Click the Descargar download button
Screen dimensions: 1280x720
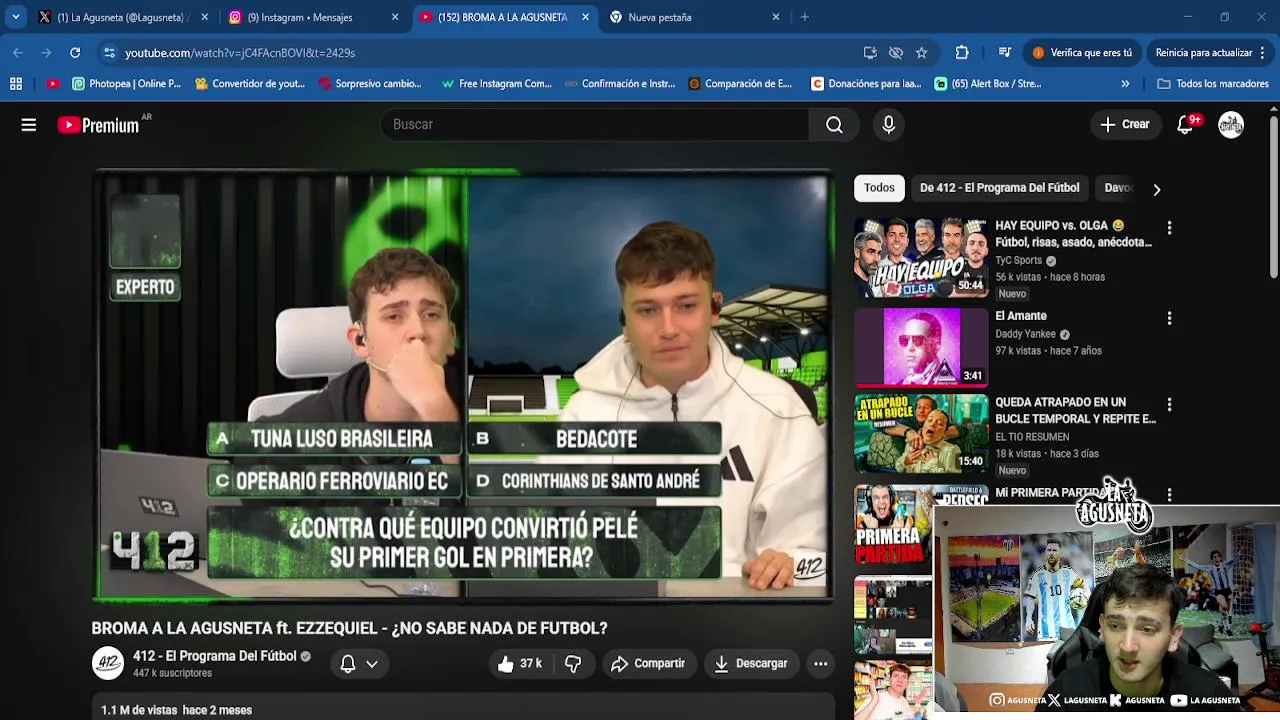(x=750, y=664)
